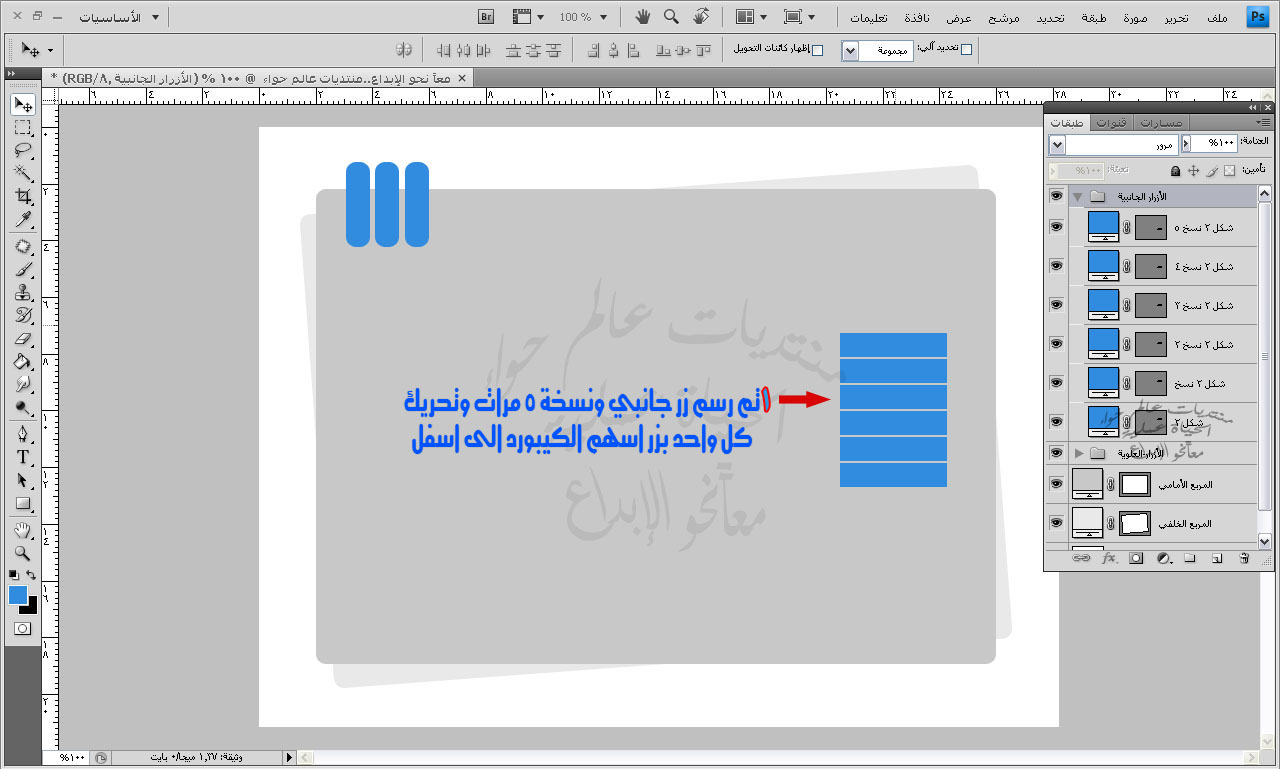Select the Crop tool
Image resolution: width=1280 pixels, height=769 pixels.
pyautogui.click(x=23, y=196)
